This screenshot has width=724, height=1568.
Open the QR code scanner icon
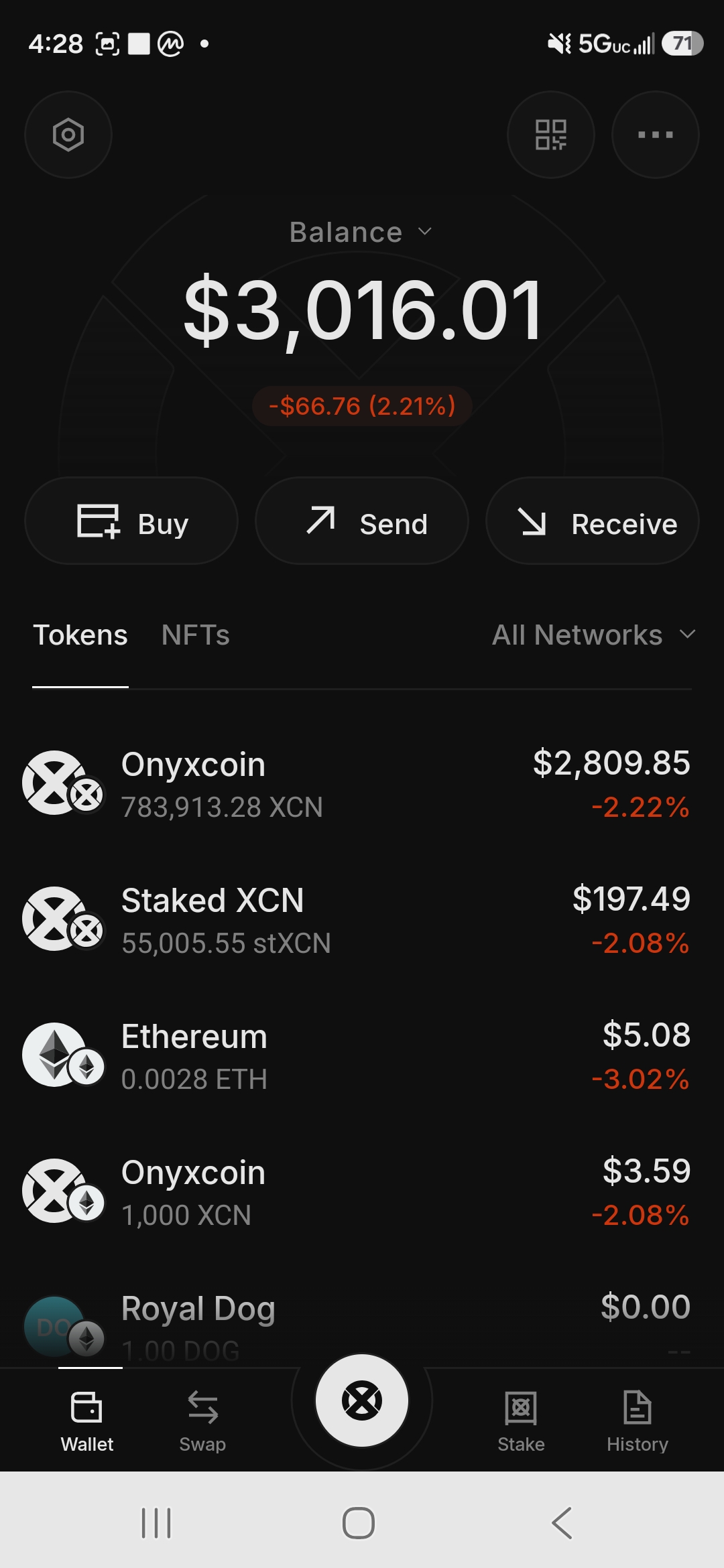click(551, 135)
